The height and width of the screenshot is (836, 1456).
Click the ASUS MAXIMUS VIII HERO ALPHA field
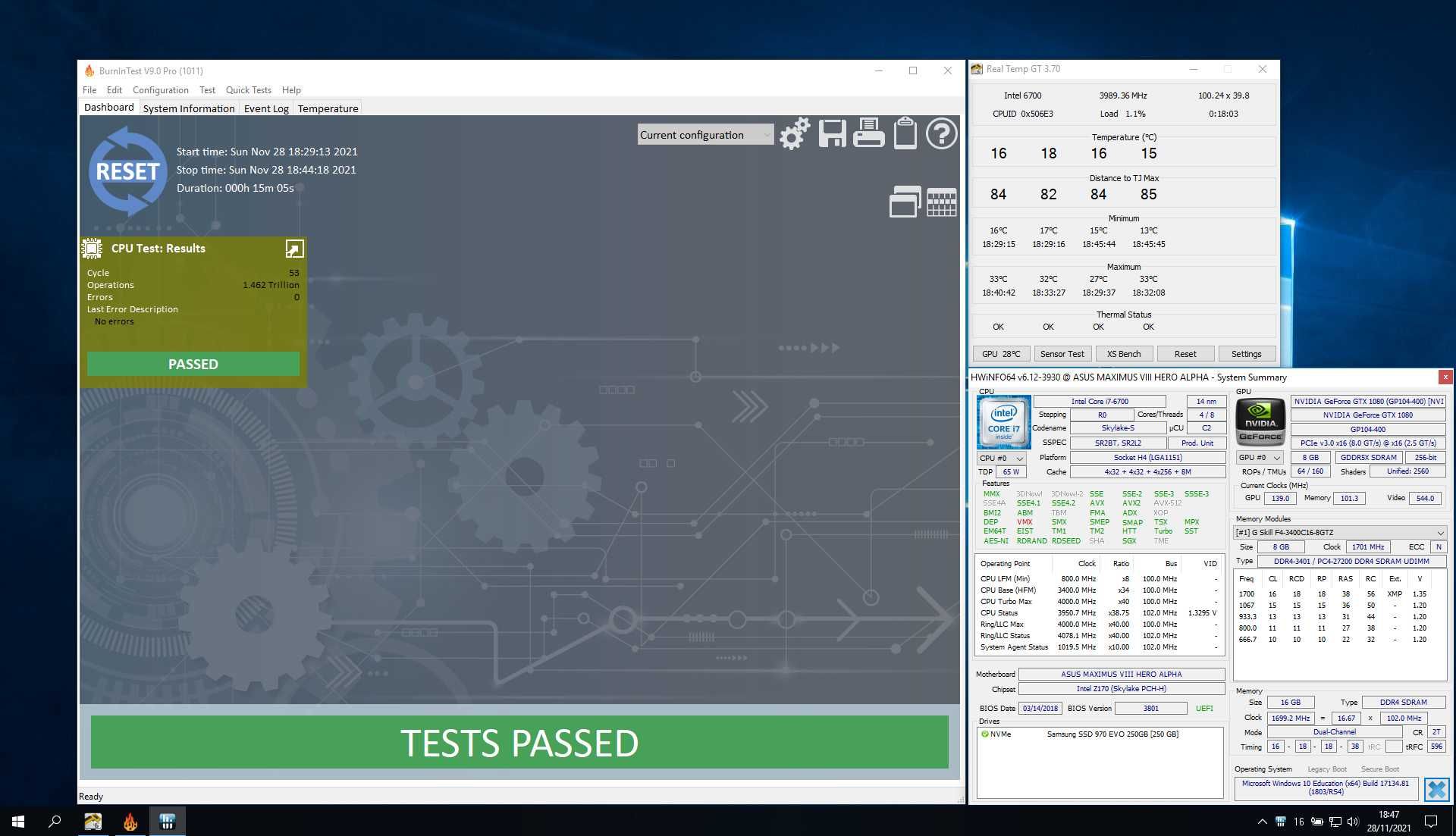[1121, 674]
